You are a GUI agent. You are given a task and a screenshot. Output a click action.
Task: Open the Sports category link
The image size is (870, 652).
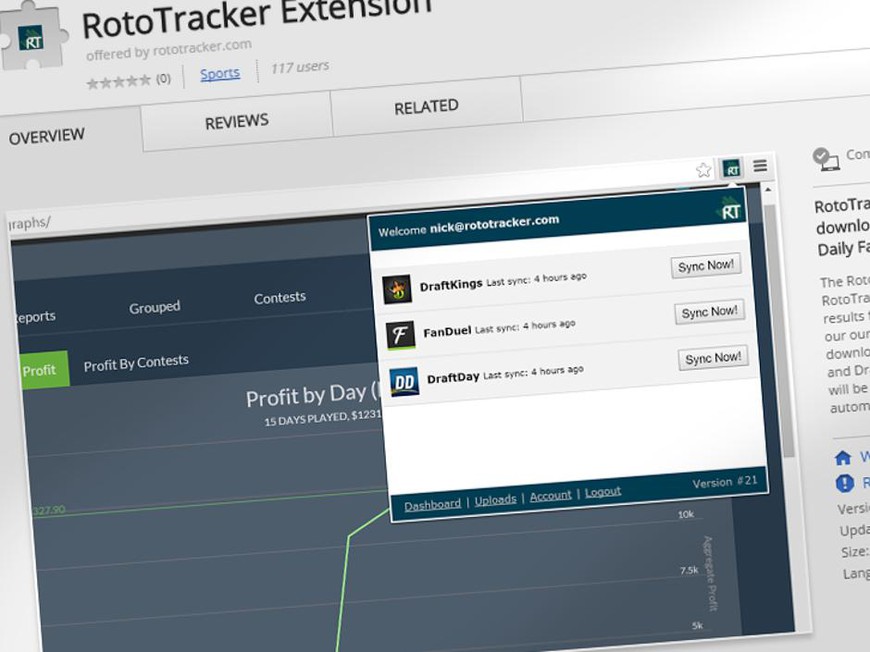(x=220, y=74)
